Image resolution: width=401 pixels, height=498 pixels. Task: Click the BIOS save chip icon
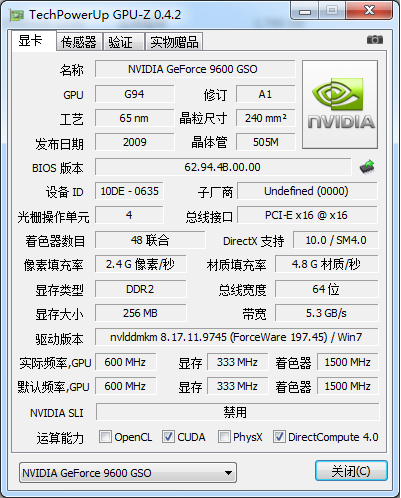click(x=367, y=167)
